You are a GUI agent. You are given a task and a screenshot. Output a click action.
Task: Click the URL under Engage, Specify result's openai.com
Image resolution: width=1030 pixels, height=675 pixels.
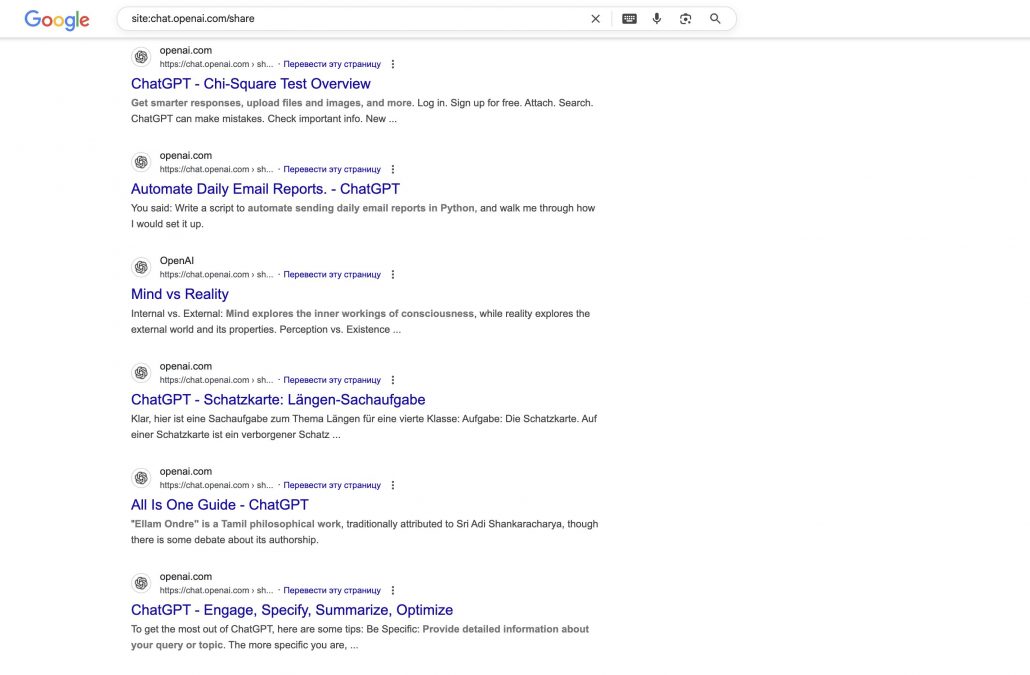point(216,590)
